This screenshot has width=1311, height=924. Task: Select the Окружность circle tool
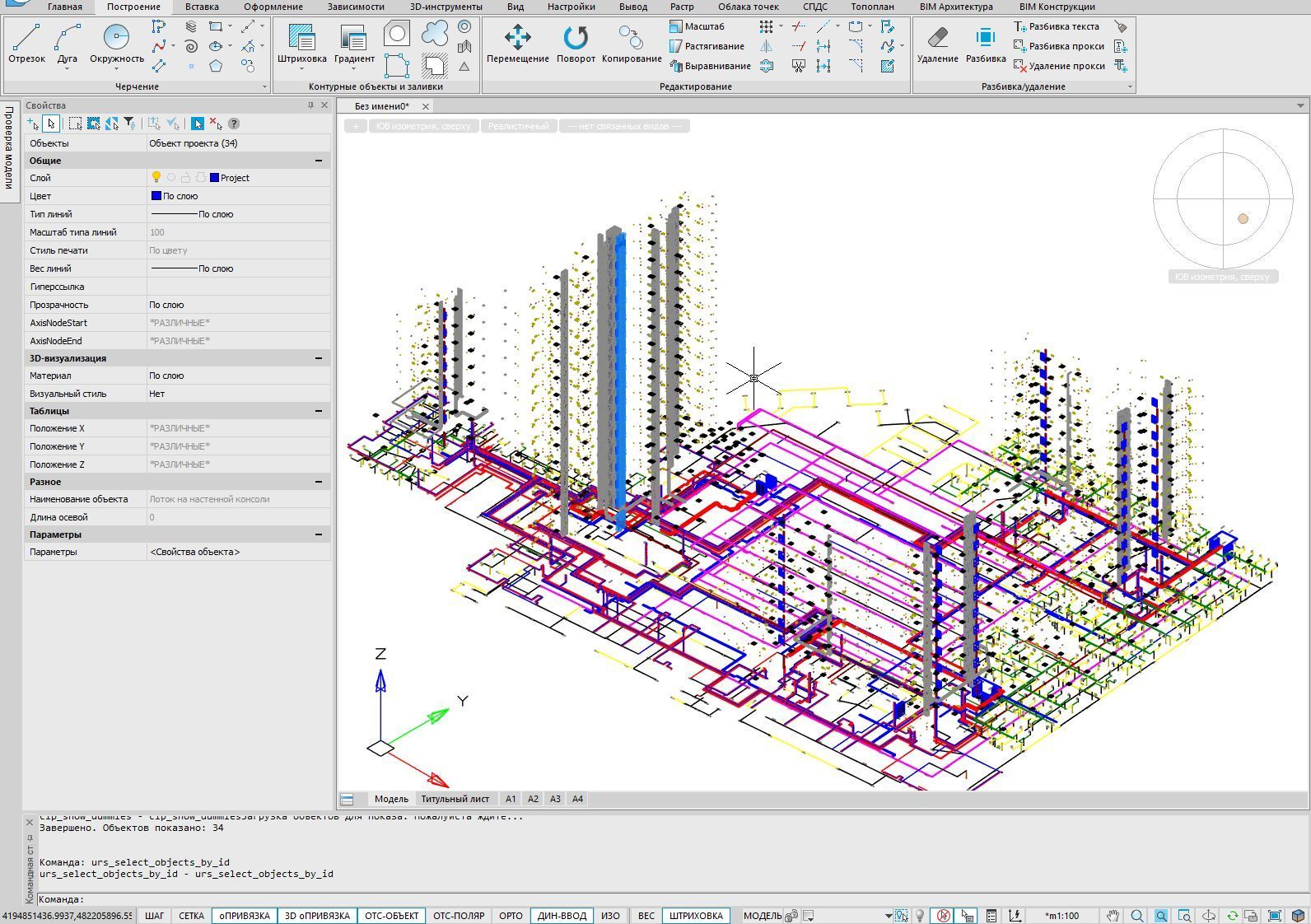117,43
